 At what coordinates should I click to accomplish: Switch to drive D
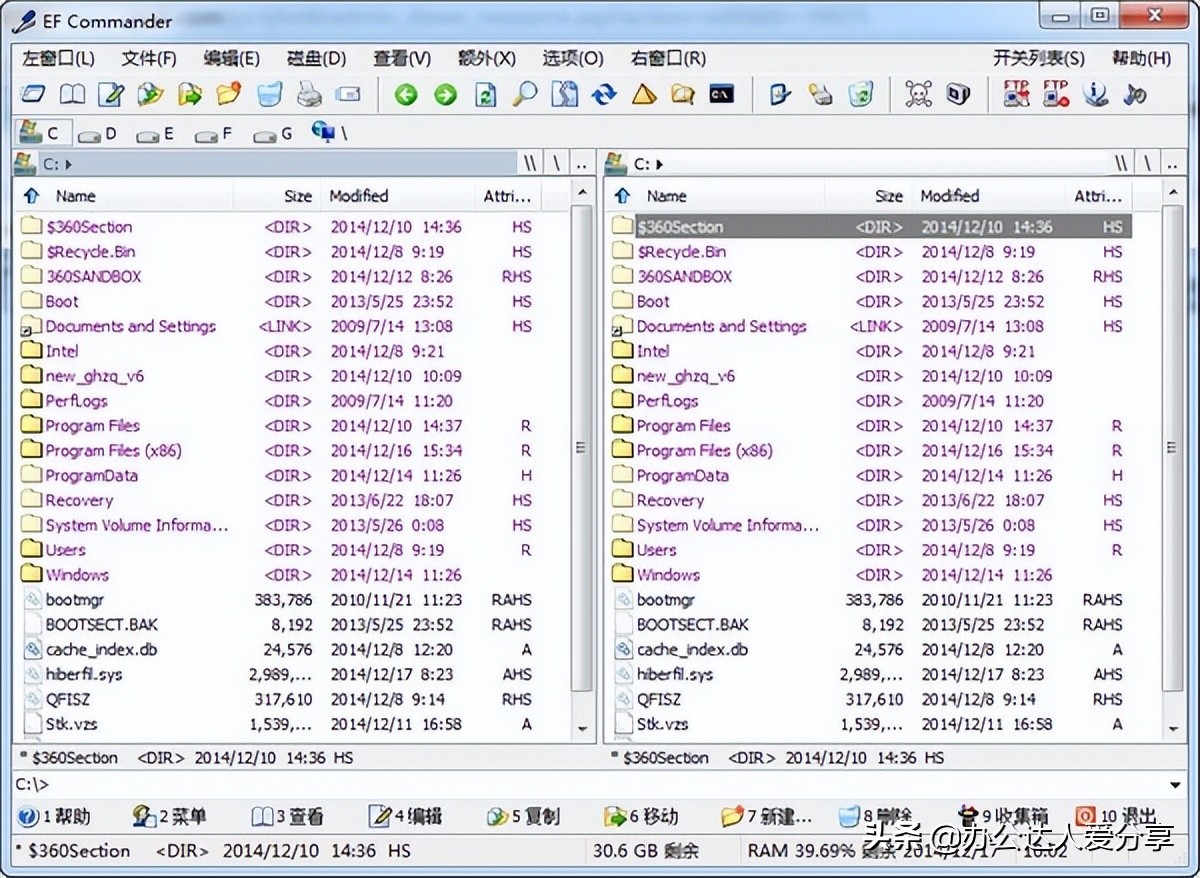(x=97, y=133)
